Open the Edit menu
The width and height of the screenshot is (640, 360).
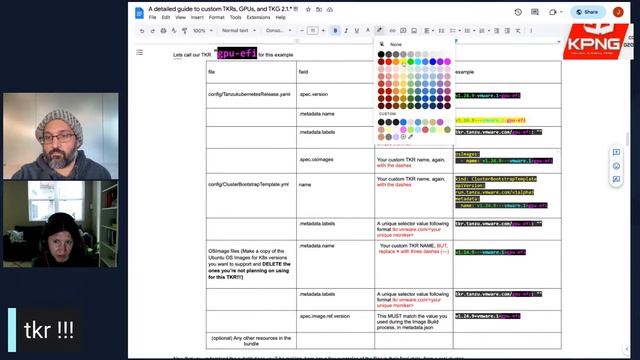click(165, 18)
